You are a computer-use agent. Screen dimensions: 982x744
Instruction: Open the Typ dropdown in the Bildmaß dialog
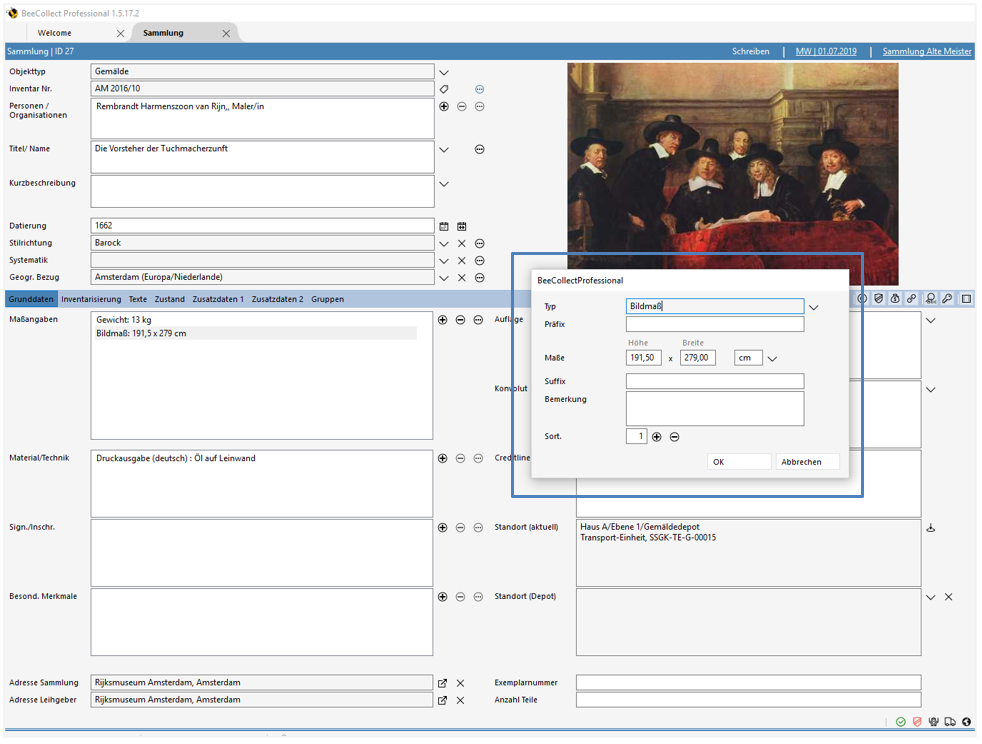(x=814, y=307)
